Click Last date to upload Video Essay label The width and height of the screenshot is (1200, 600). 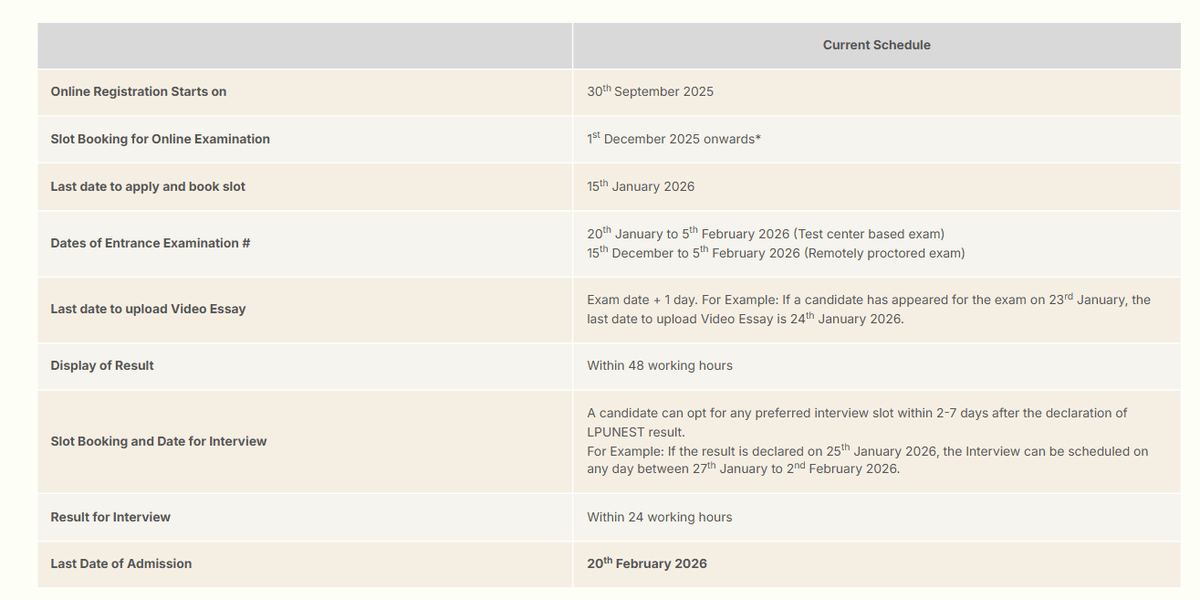148,309
